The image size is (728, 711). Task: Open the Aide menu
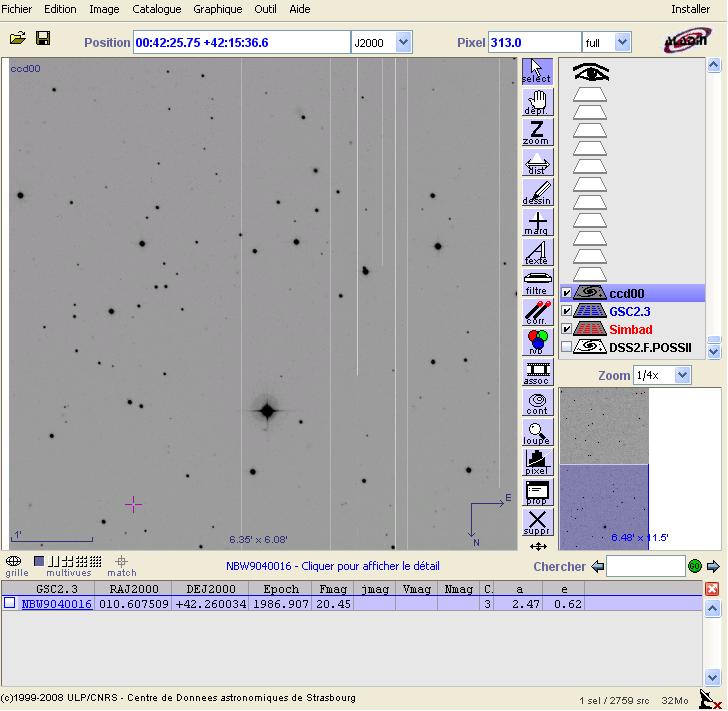pos(299,9)
